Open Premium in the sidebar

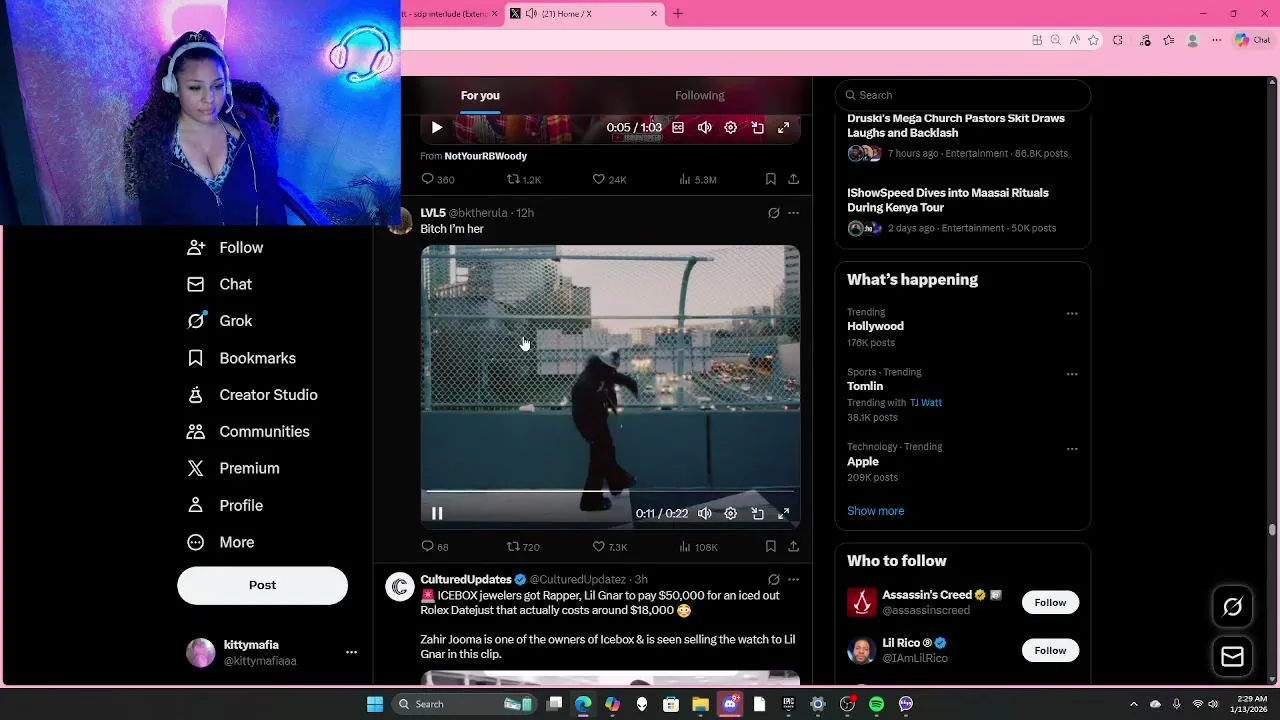(x=233, y=468)
